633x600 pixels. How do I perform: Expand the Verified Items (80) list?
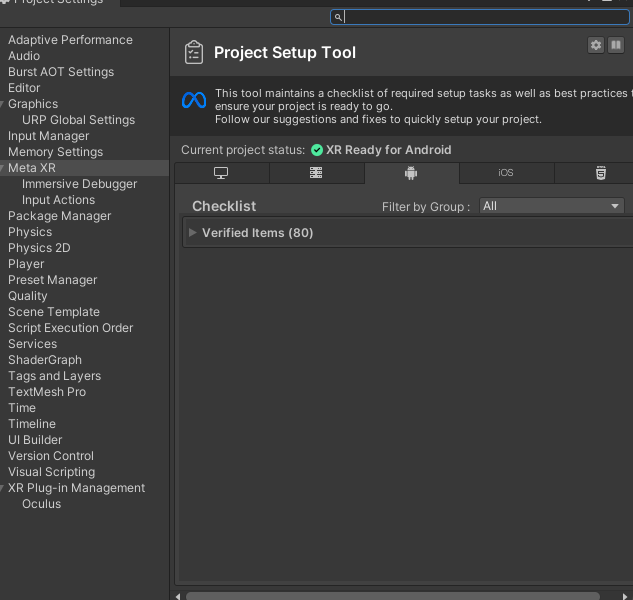click(193, 233)
